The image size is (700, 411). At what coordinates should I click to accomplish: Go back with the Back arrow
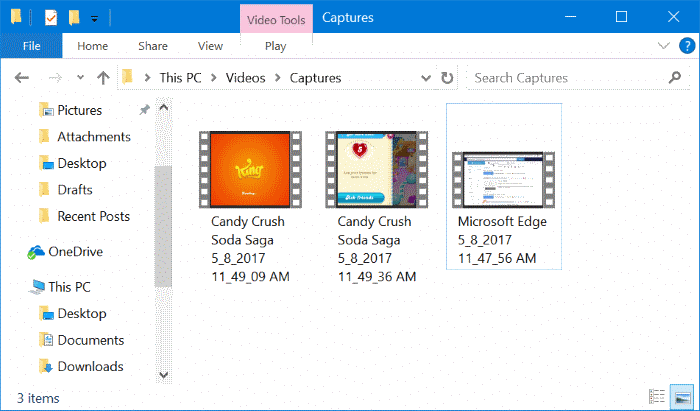(x=21, y=78)
